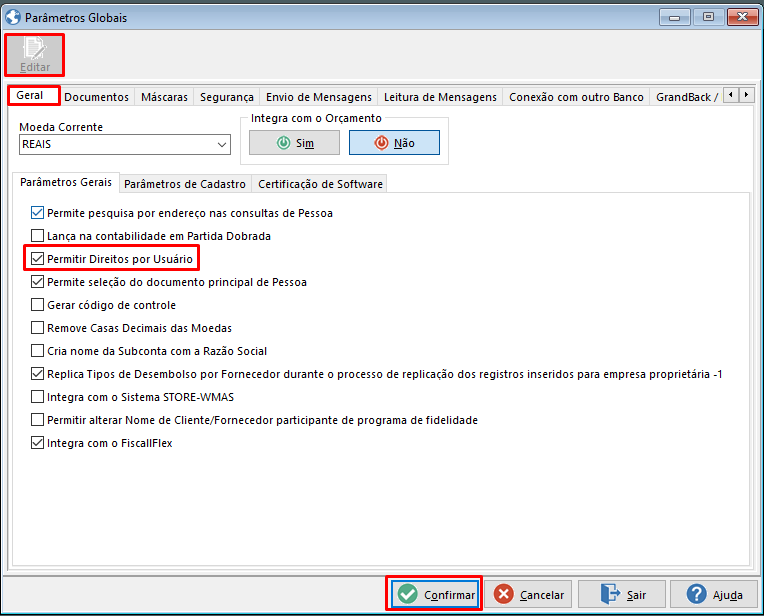Check Permitir alterar Nome de Cliente/Fornecedor
The height and width of the screenshot is (616, 764).
(x=37, y=420)
